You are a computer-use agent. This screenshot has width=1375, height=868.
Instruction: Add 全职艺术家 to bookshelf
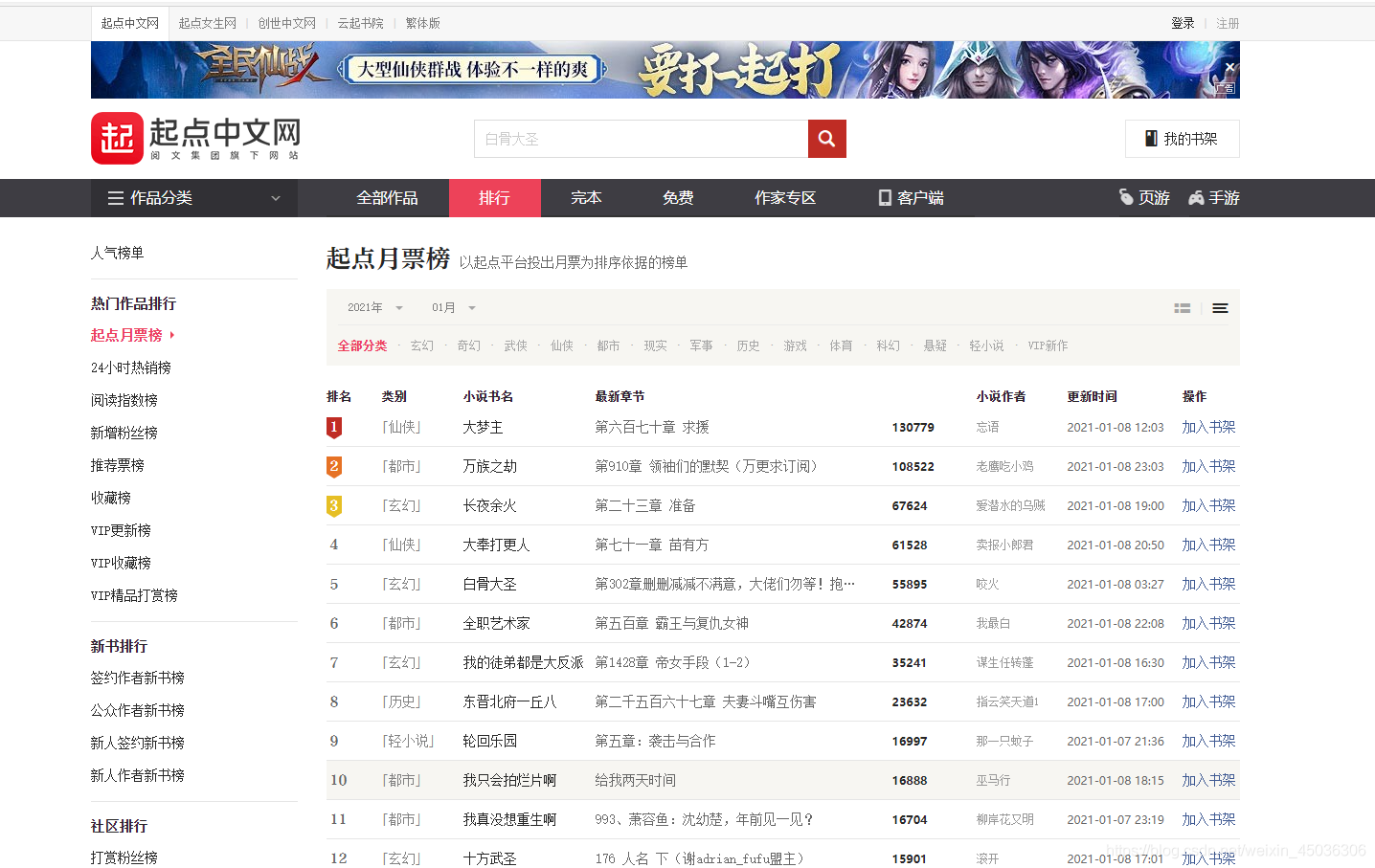click(x=1208, y=623)
